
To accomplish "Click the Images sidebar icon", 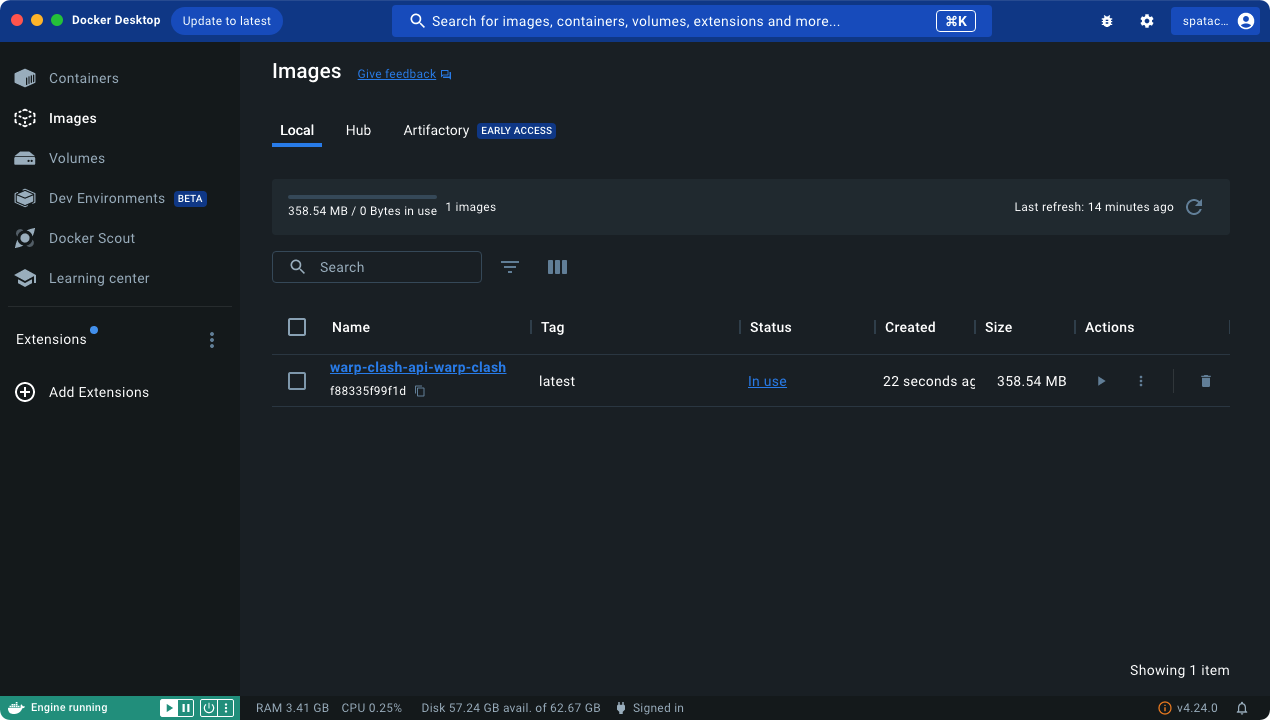I will pos(25,118).
